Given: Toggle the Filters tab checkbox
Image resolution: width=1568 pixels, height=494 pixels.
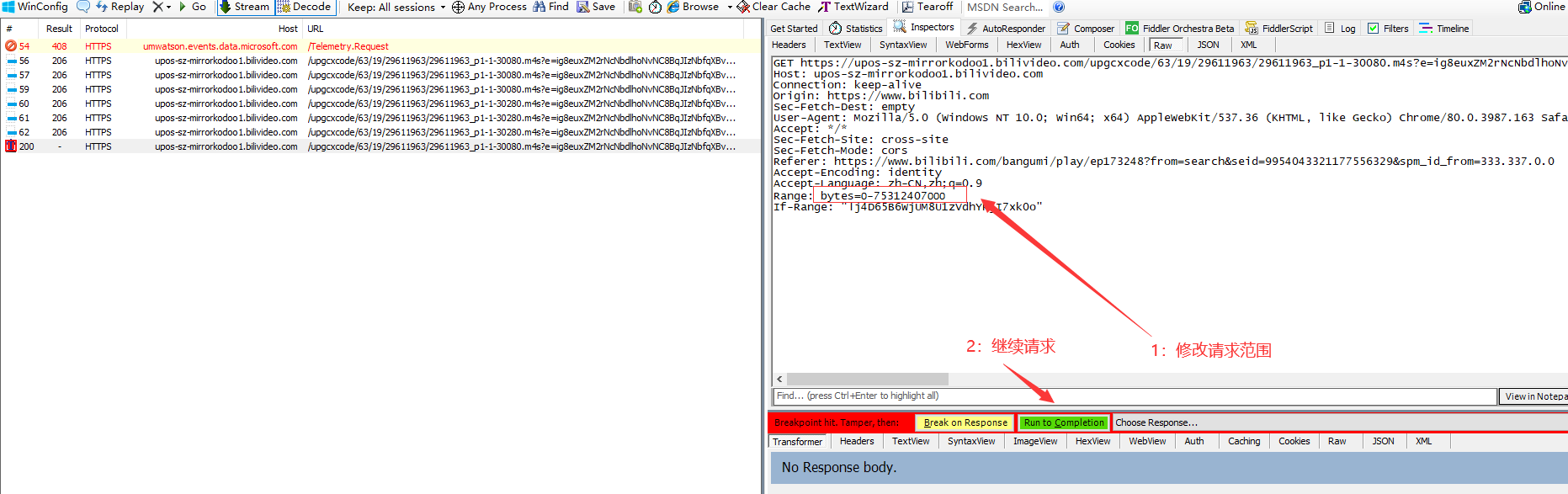Looking at the screenshot, I should pyautogui.click(x=1373, y=29).
